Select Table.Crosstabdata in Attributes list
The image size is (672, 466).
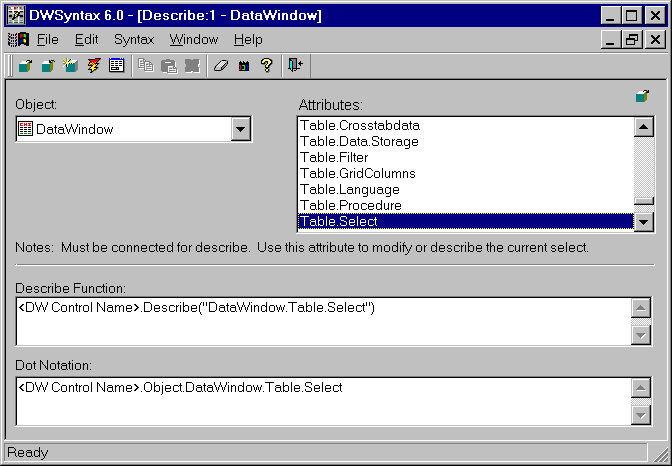(x=465, y=125)
